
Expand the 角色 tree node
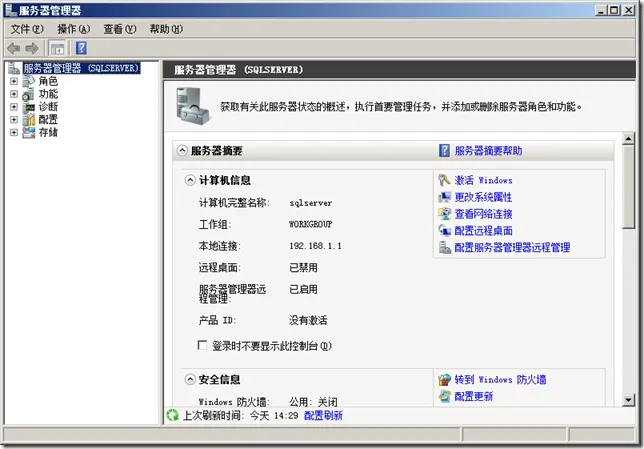[x=14, y=81]
